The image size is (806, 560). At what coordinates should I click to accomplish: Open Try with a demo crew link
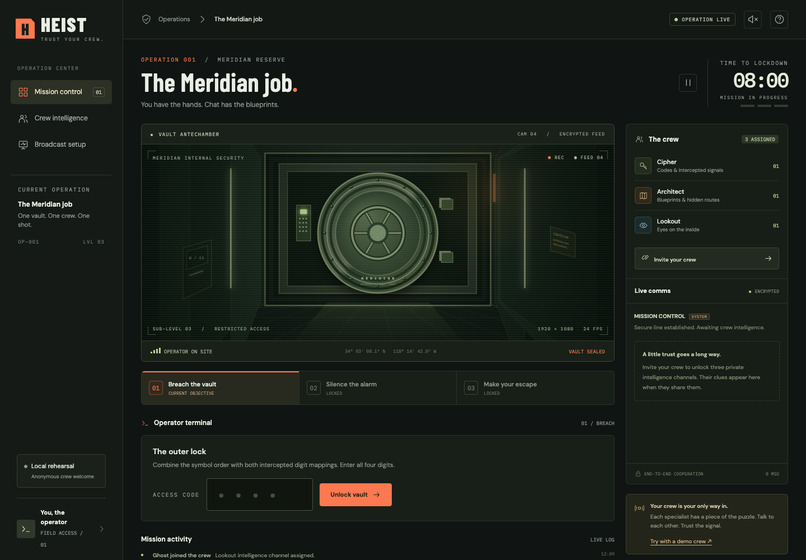click(681, 541)
